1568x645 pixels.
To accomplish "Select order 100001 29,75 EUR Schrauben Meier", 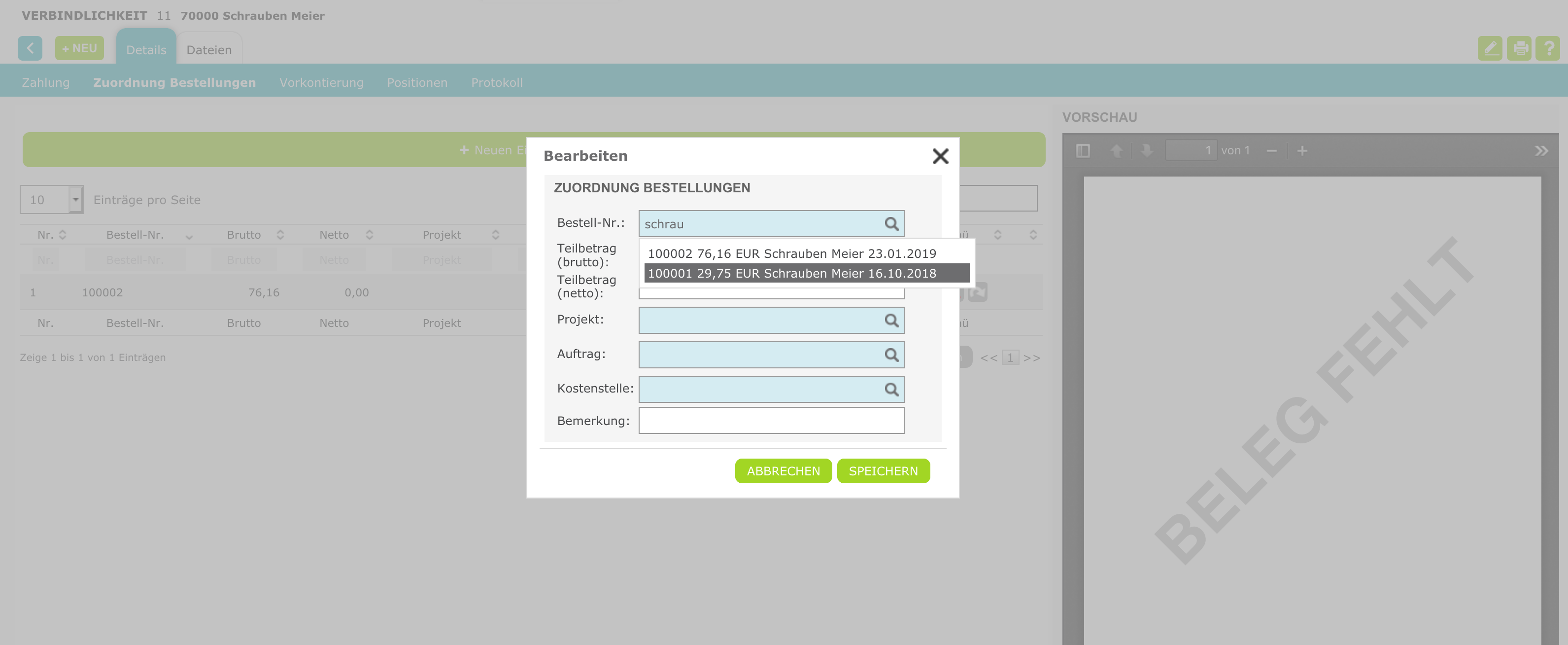I will (x=791, y=274).
